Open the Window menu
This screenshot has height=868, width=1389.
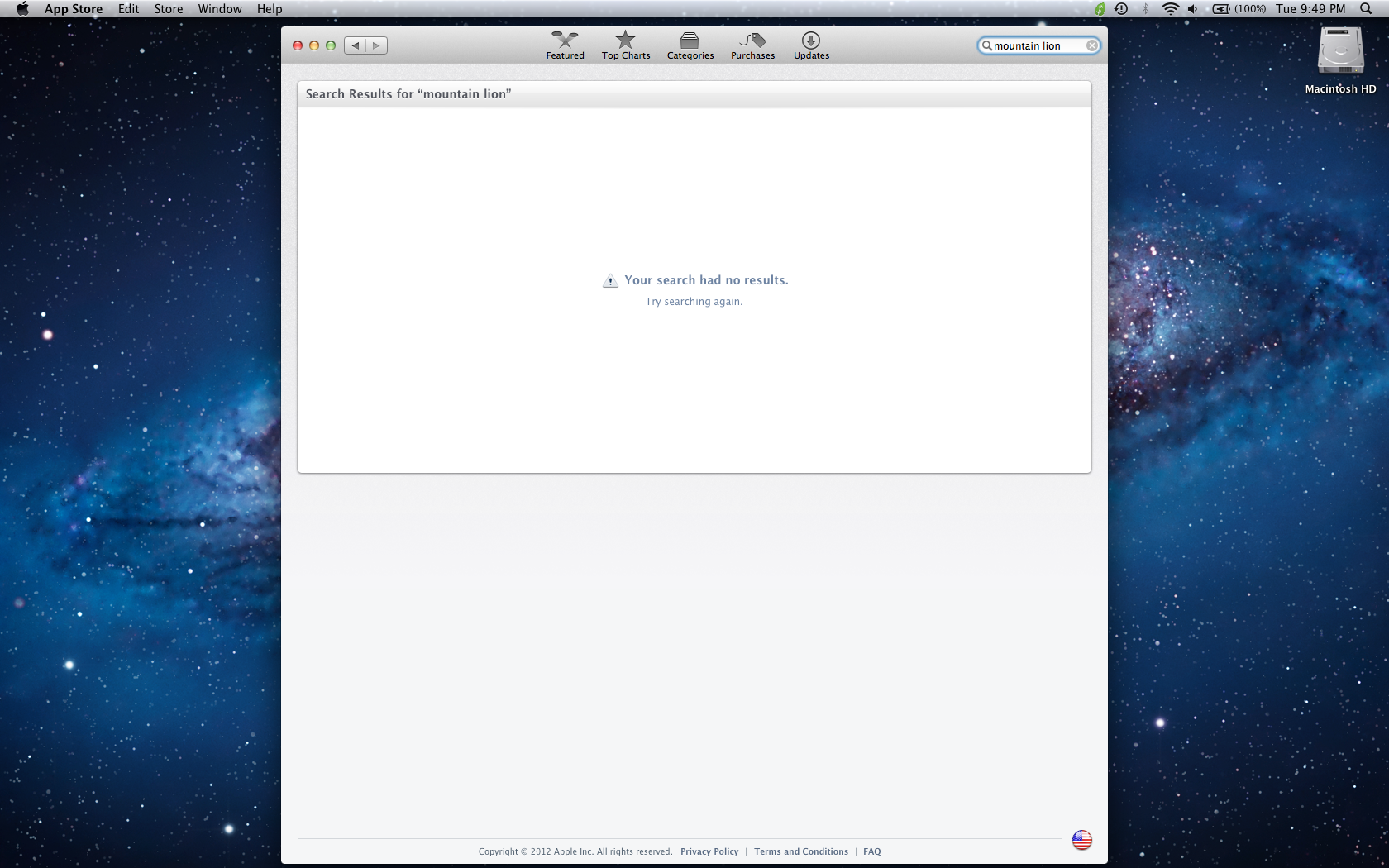pyautogui.click(x=220, y=9)
